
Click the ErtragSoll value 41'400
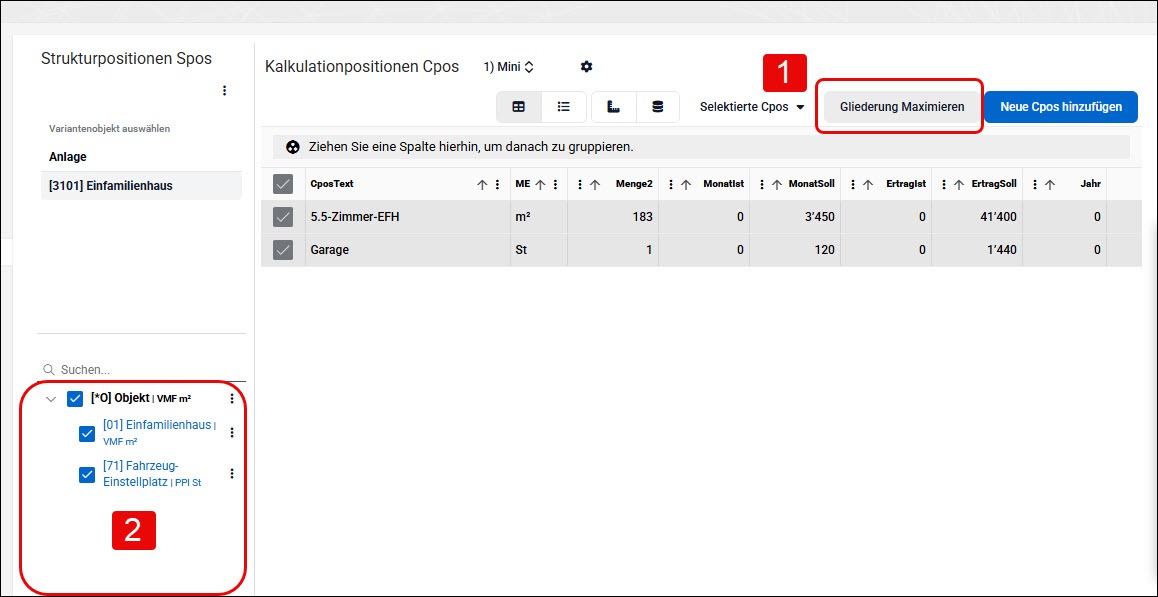point(998,217)
